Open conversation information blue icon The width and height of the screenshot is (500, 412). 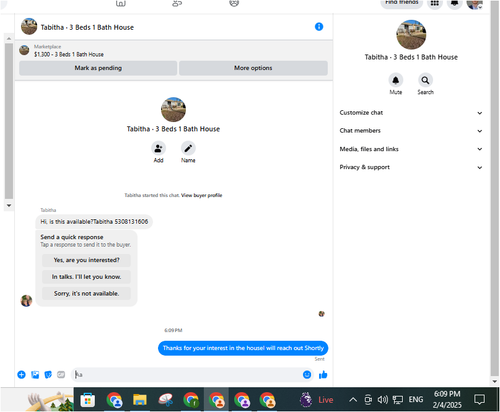(x=319, y=27)
